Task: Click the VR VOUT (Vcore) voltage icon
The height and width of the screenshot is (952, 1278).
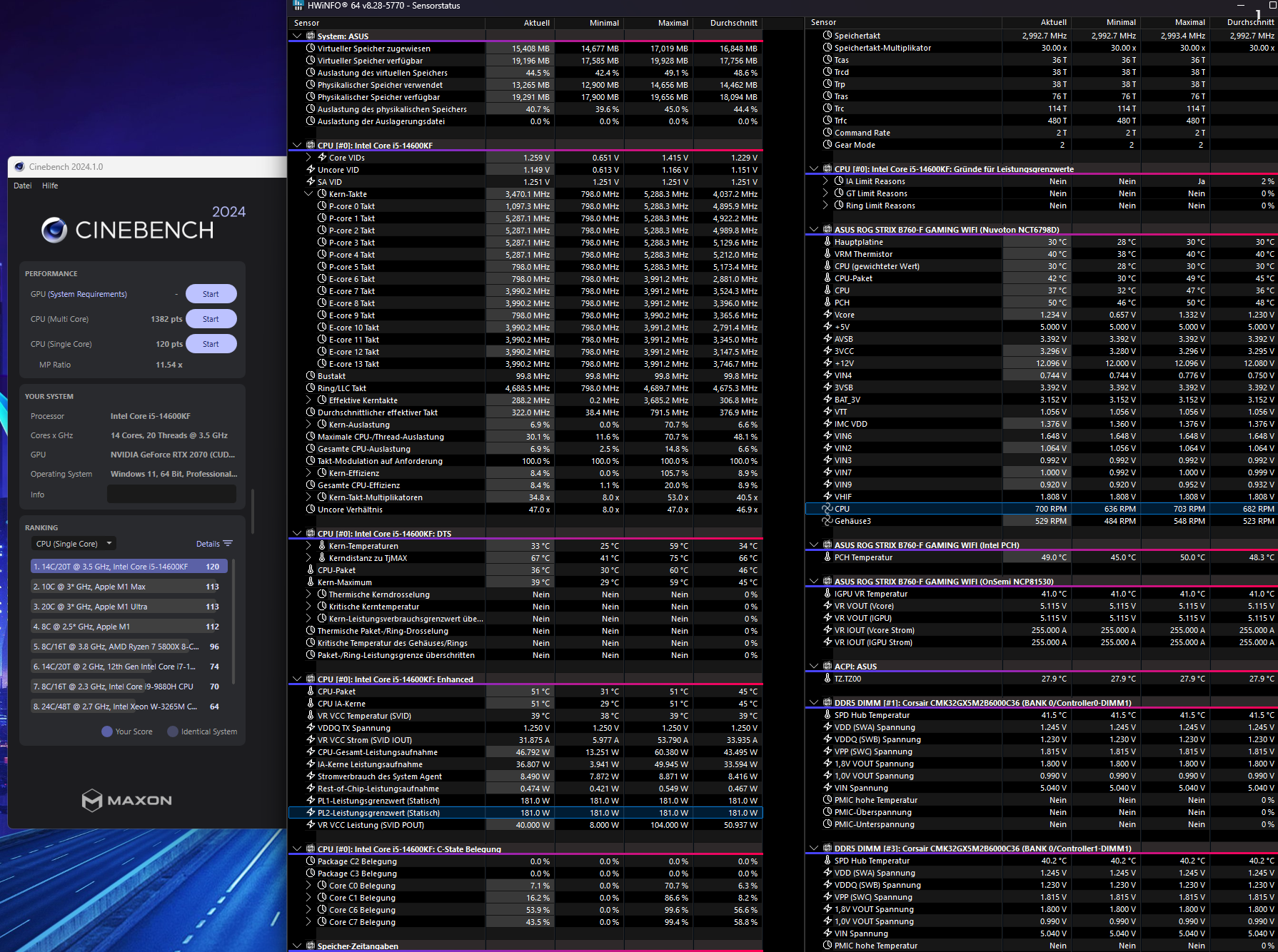Action: pyautogui.click(x=827, y=606)
